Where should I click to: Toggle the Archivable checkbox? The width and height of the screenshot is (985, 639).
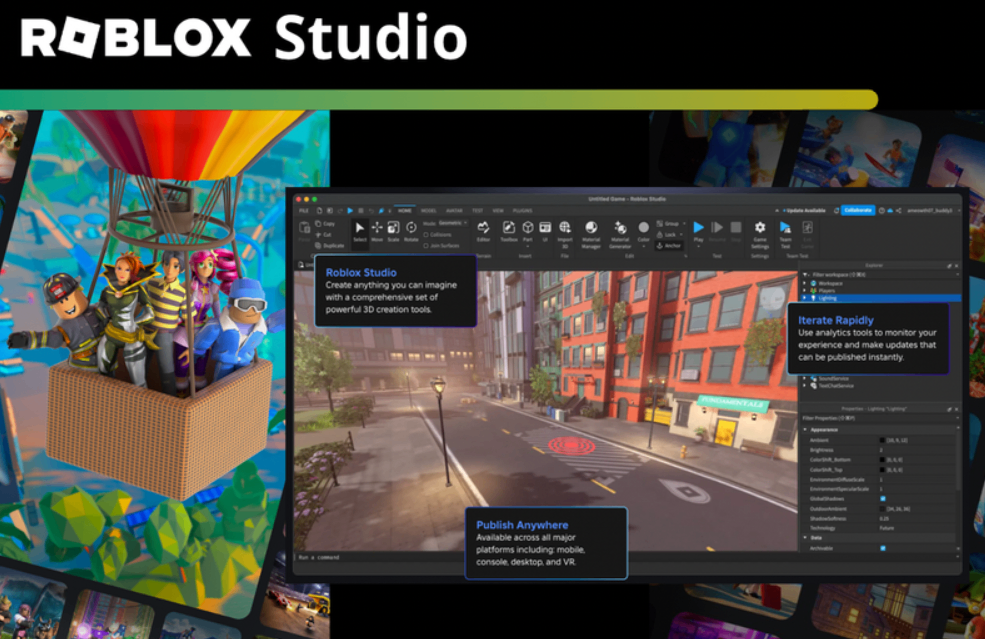click(883, 548)
